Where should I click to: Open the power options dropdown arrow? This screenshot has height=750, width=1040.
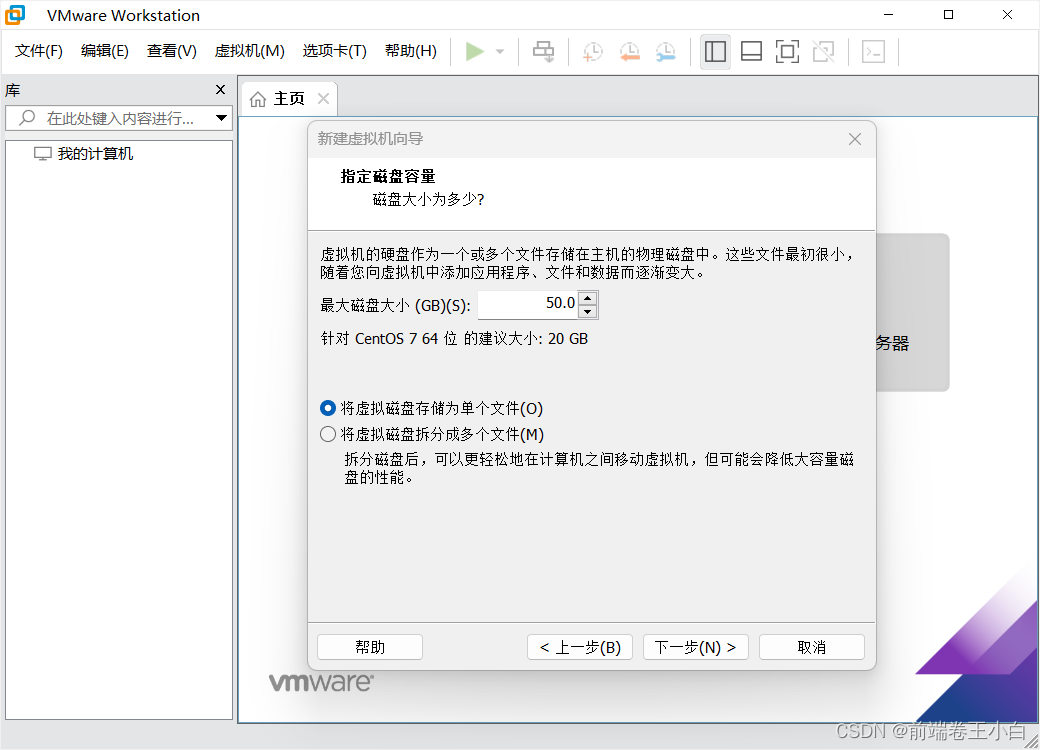tap(500, 52)
